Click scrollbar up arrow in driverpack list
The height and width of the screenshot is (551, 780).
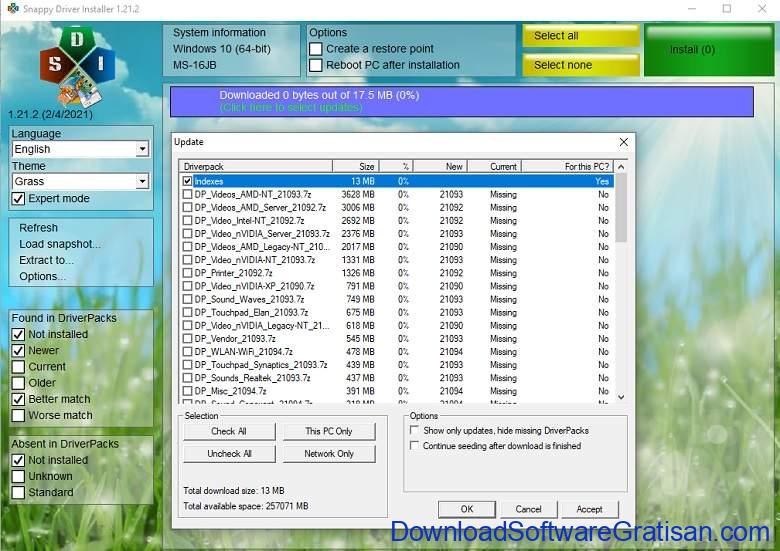pyautogui.click(x=621, y=167)
